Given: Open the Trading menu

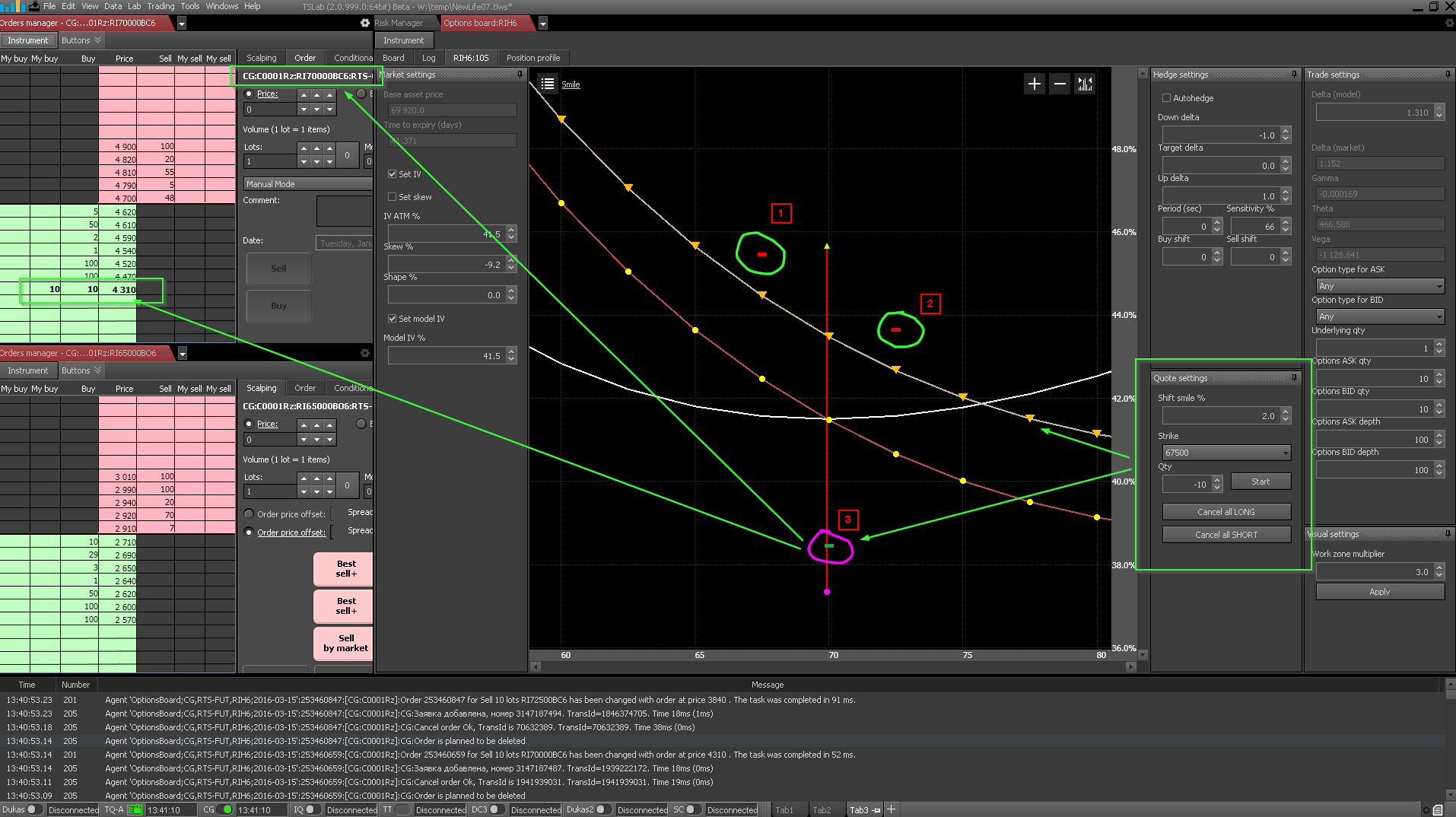Looking at the screenshot, I should click(161, 6).
